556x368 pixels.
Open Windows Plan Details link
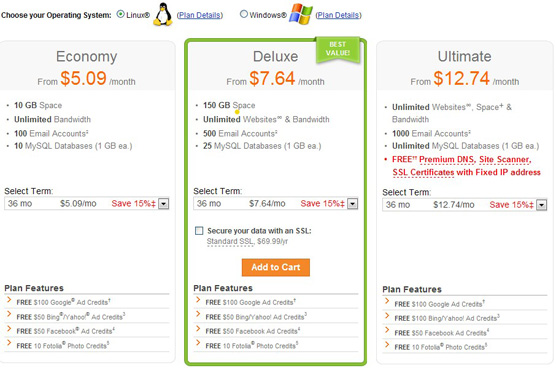pyautogui.click(x=339, y=15)
